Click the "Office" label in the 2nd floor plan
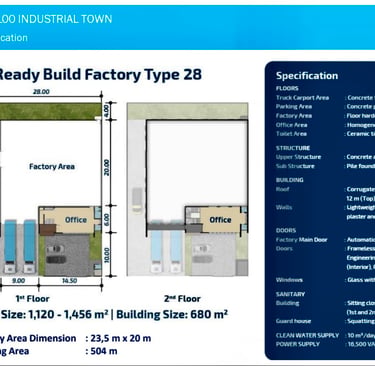The image size is (375, 366). pyautogui.click(x=220, y=220)
